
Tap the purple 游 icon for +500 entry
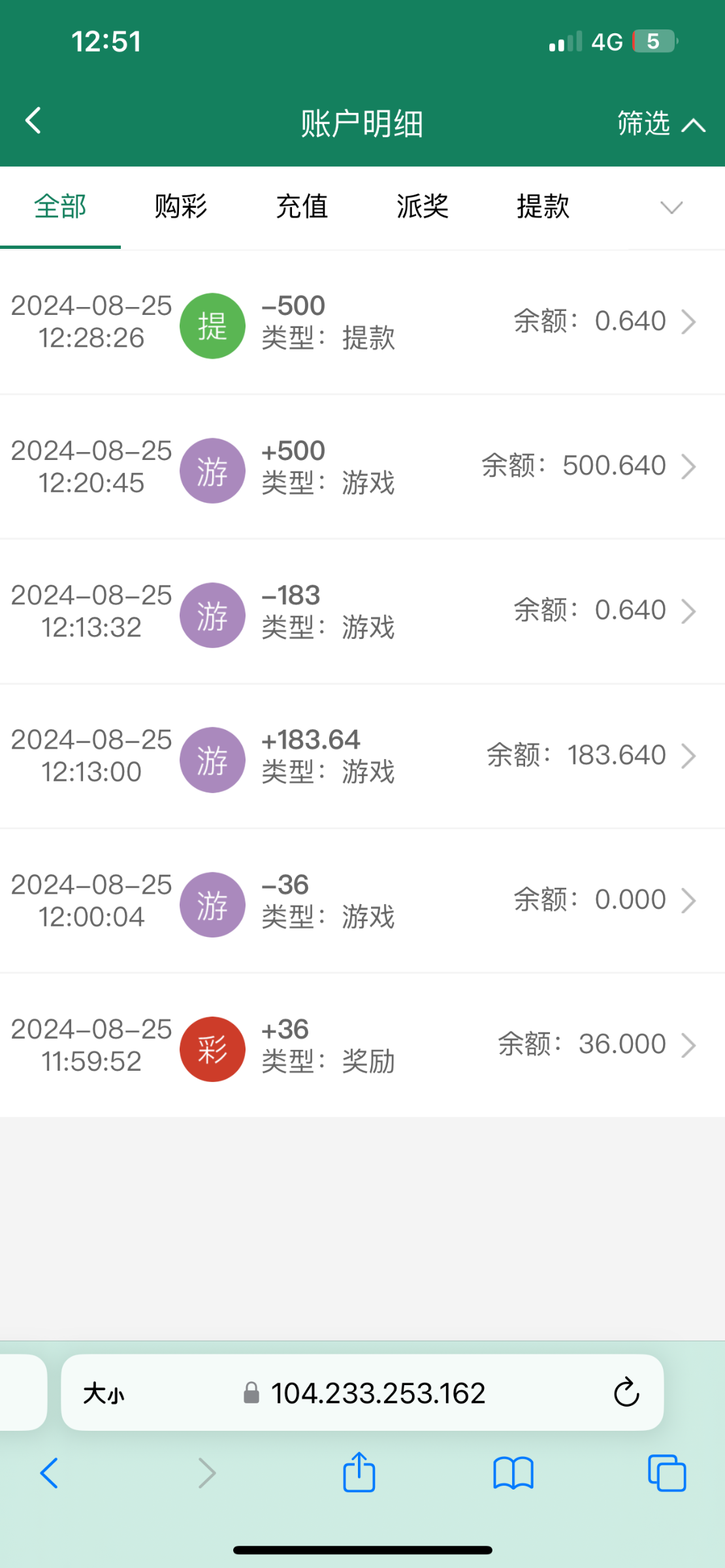coord(212,470)
